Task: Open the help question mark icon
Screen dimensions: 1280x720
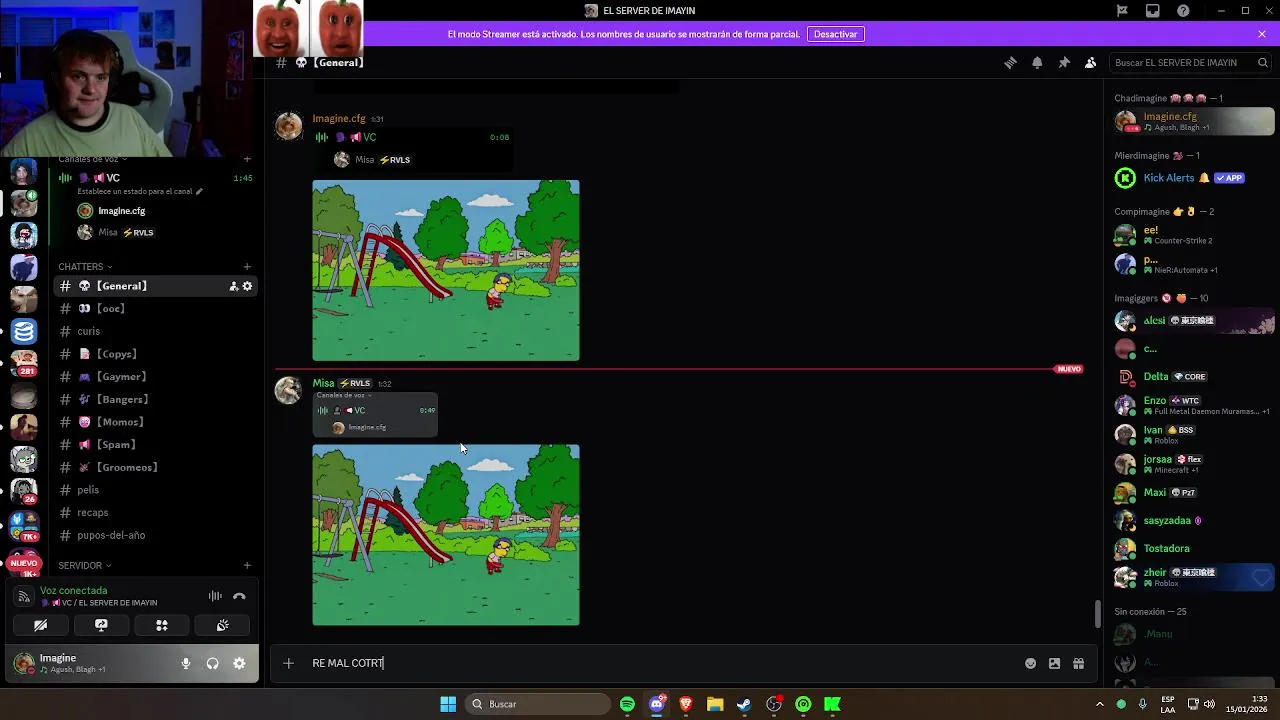Action: 1184,10
